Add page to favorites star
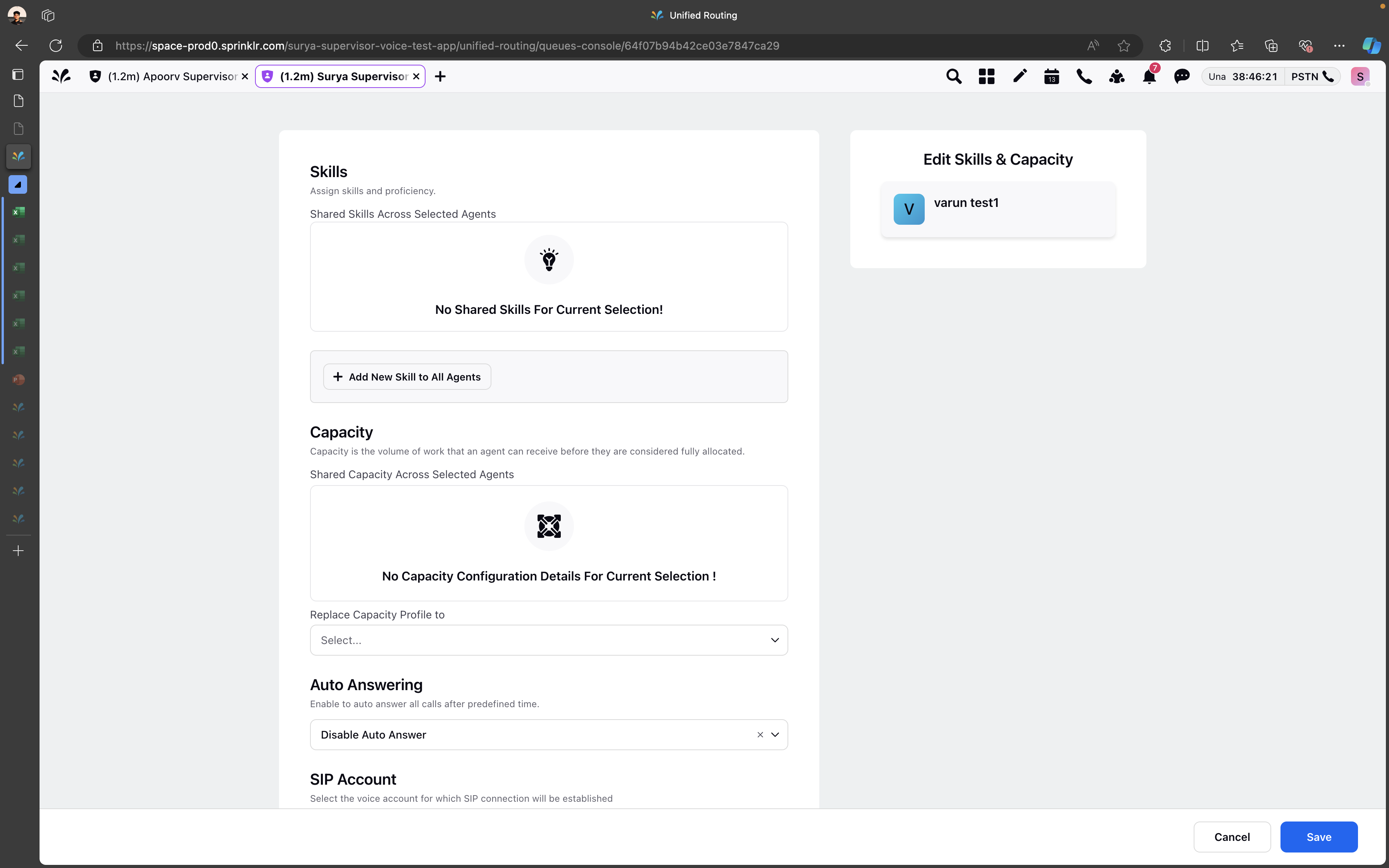 1124,45
